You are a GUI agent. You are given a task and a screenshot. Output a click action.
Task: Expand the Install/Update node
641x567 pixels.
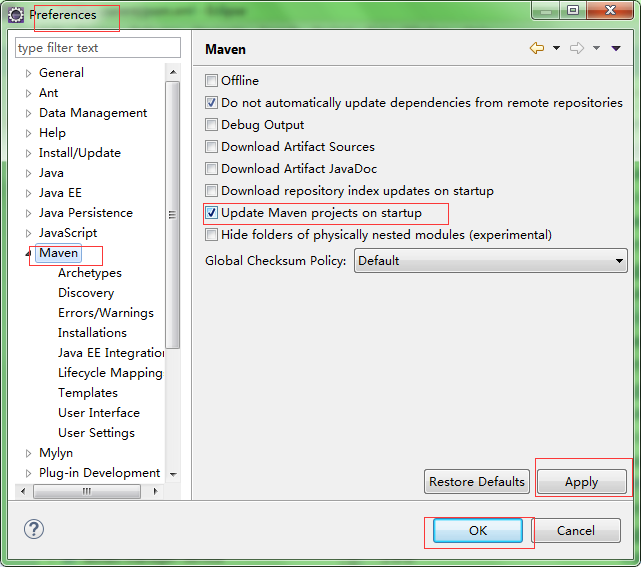(x=28, y=153)
